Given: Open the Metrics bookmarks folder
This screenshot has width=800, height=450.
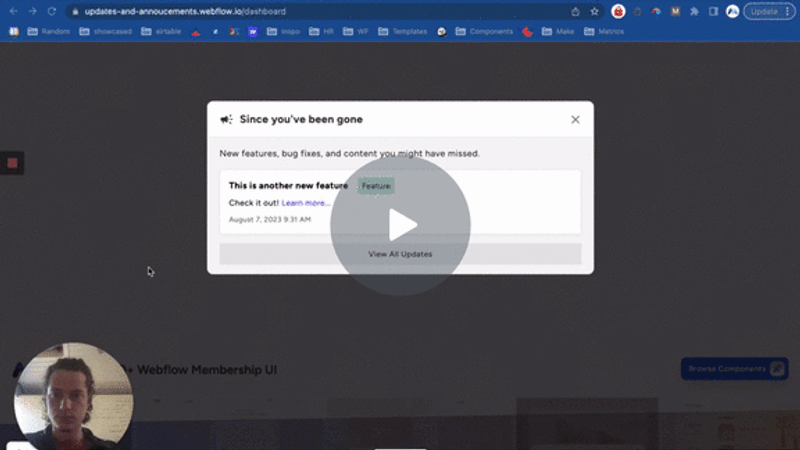Looking at the screenshot, I should point(604,32).
